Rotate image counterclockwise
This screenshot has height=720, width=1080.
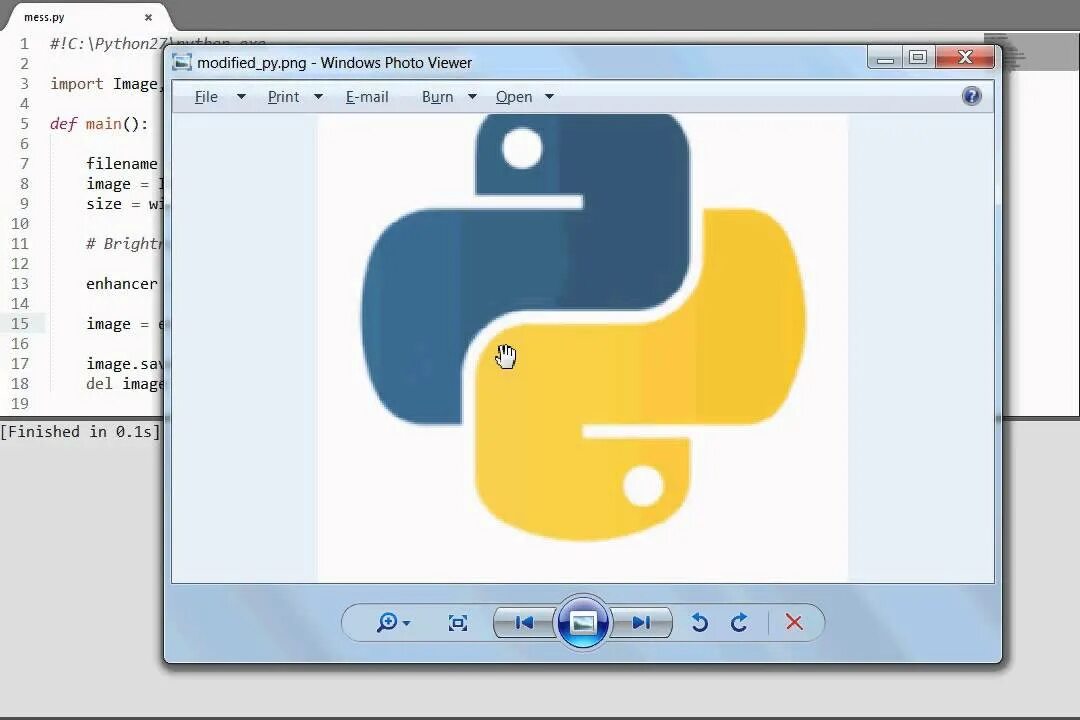click(699, 622)
